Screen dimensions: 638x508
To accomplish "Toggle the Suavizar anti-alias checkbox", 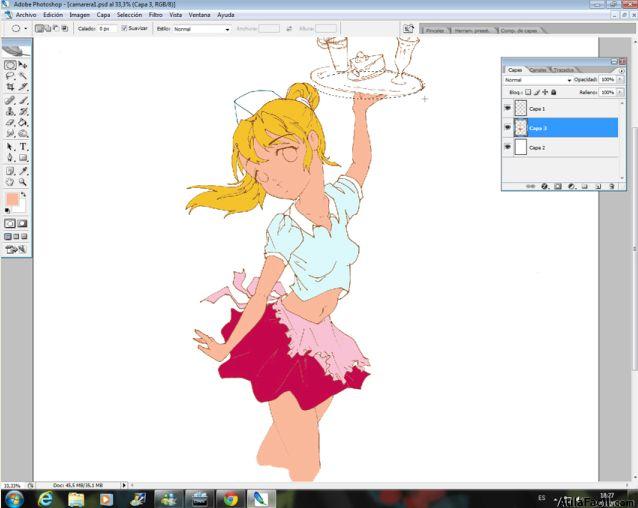I will 125,28.
